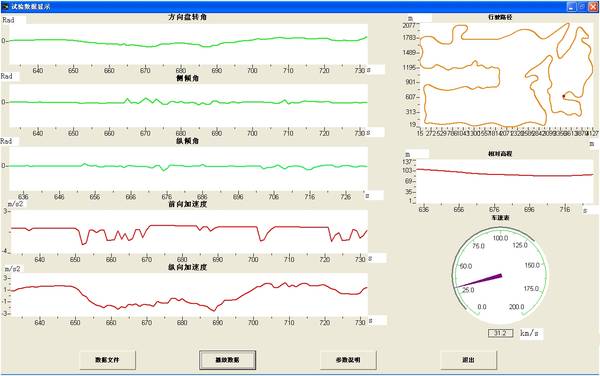Click inside the 方向盘转角 steering angle chart

pyautogui.click(x=188, y=44)
